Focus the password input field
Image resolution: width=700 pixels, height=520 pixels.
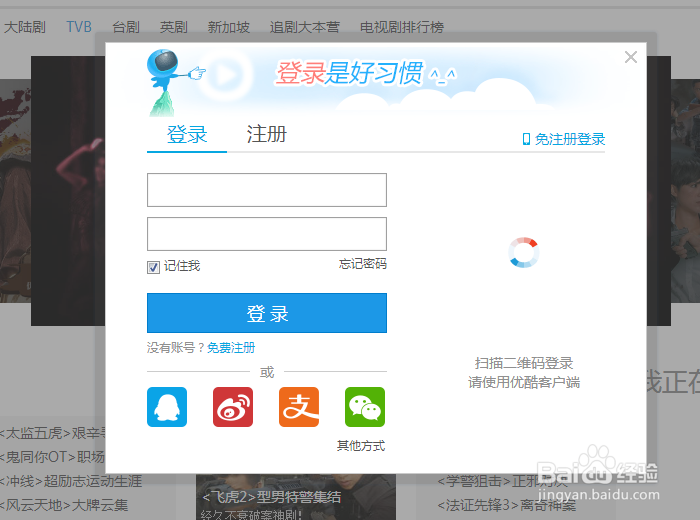click(x=267, y=234)
